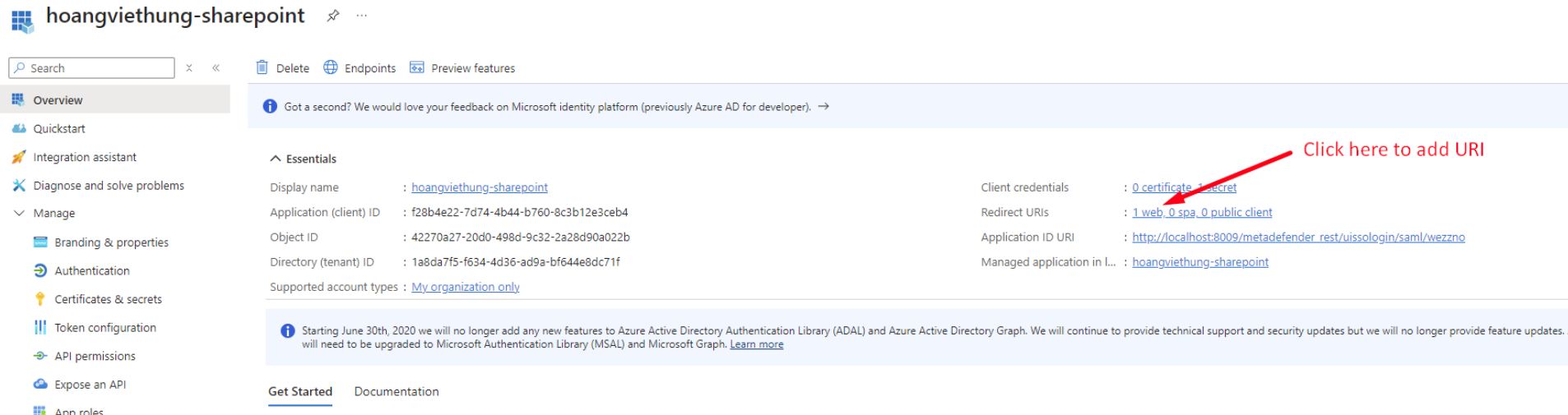The image size is (1568, 415).
Task: Click the Object ID value 42270a27
Action: [521, 237]
